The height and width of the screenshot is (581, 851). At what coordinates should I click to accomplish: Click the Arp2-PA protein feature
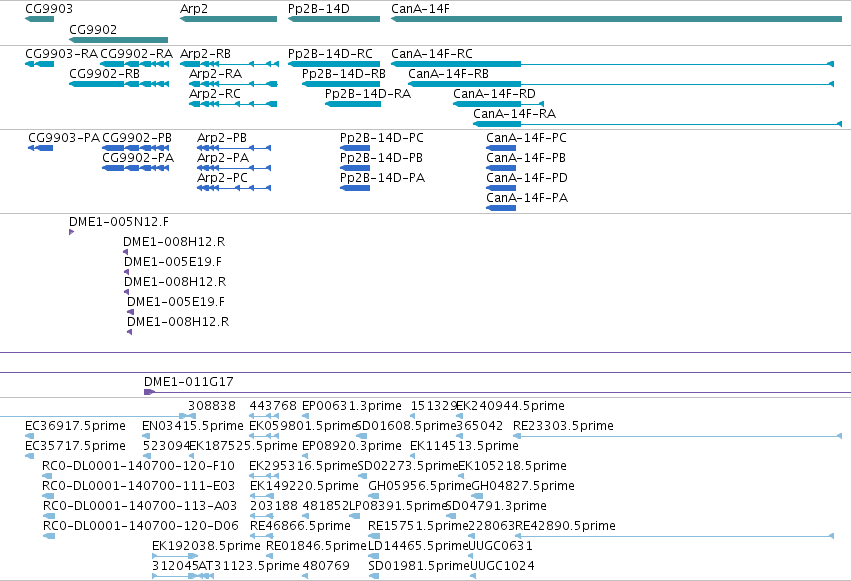pos(234,168)
